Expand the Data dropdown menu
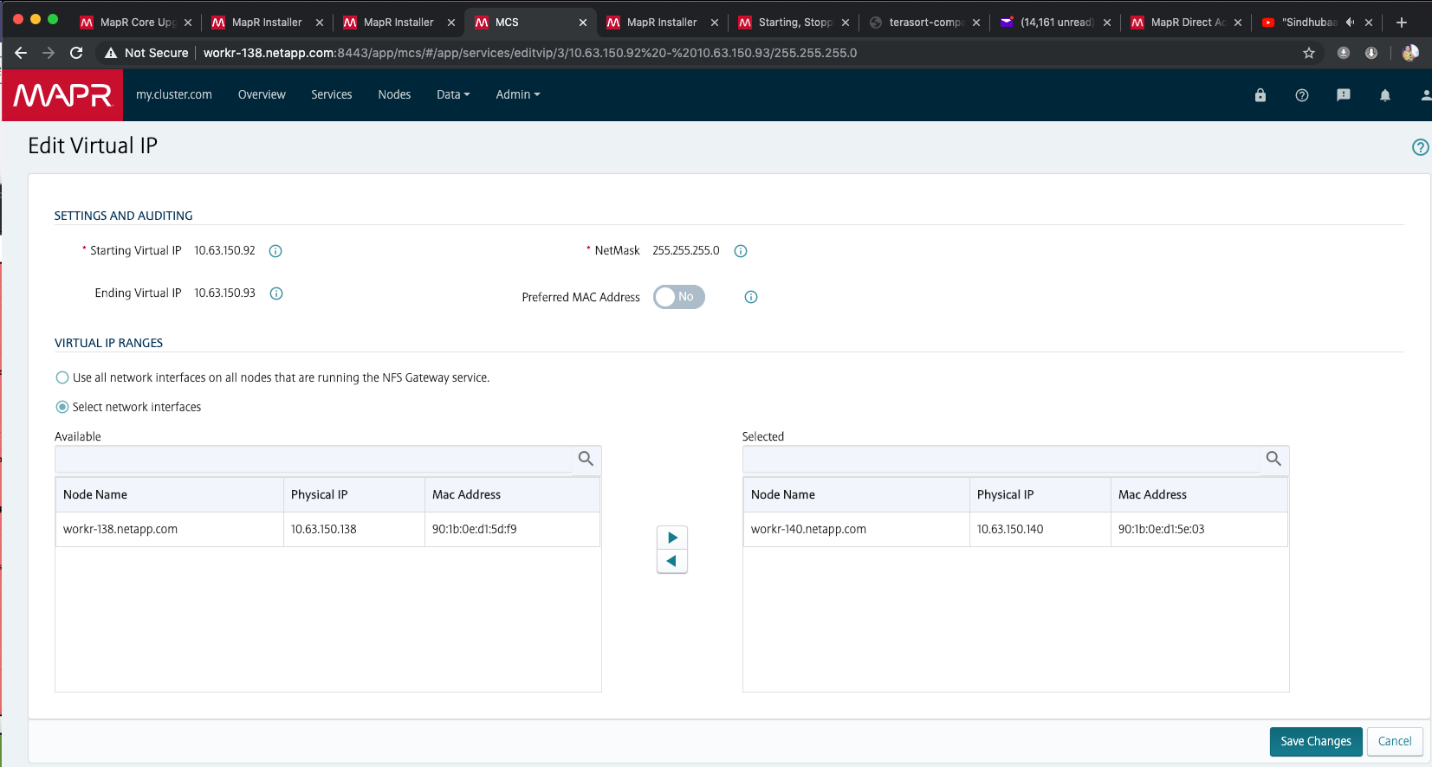Screen dimensions: 1432x767 (x=452, y=95)
